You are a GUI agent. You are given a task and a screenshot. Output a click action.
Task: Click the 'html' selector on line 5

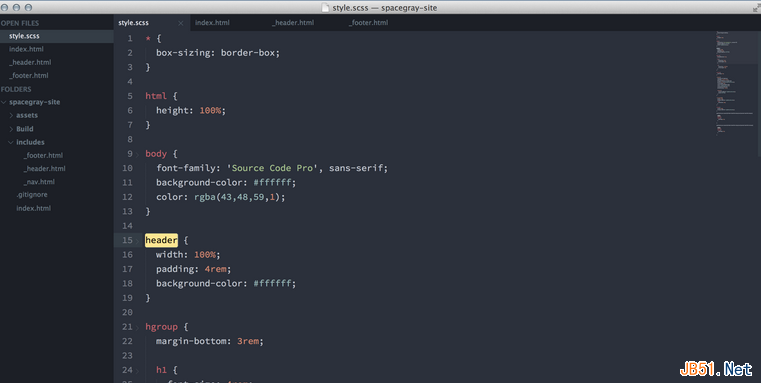(156, 96)
